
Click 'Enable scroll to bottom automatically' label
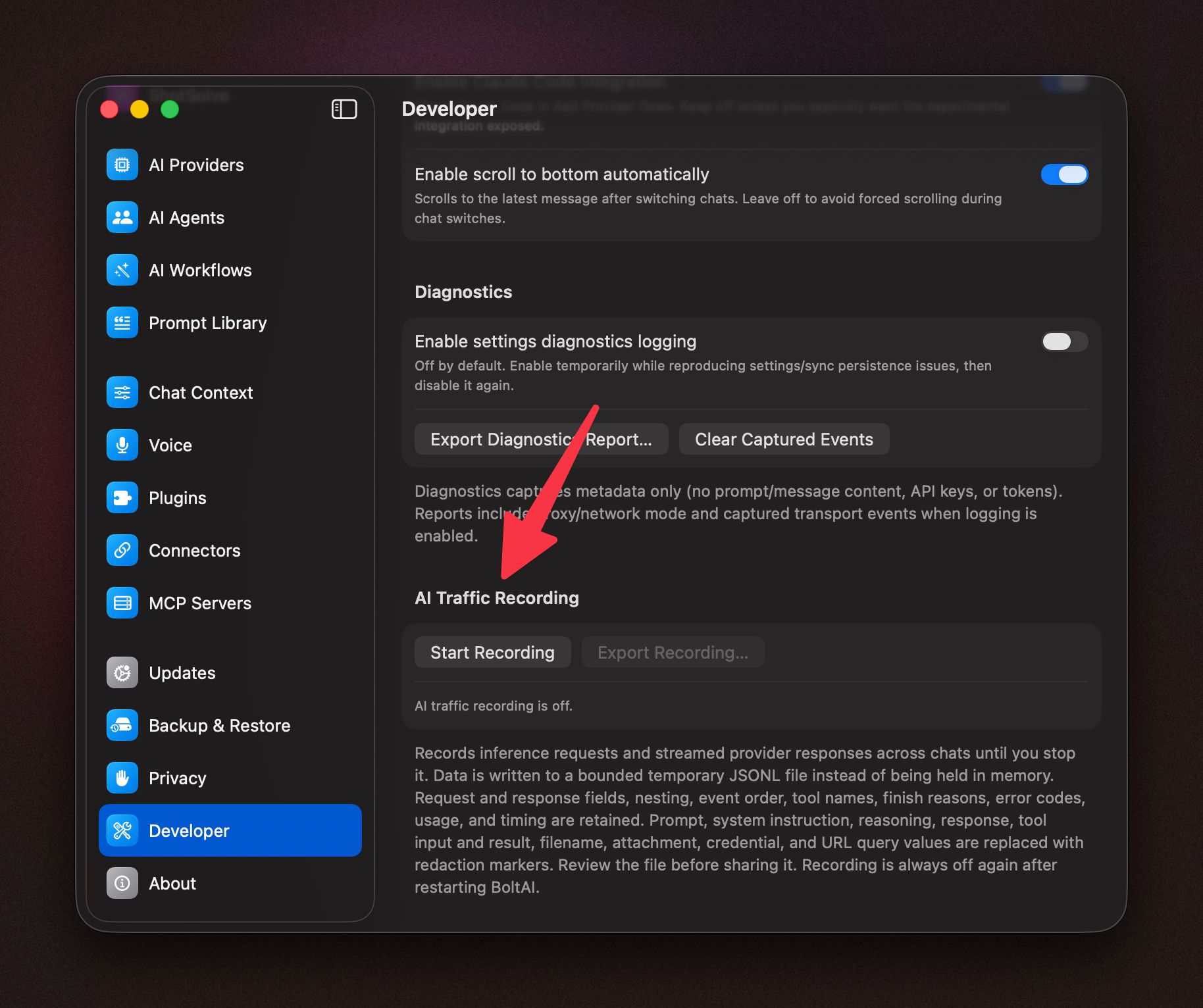tap(562, 174)
